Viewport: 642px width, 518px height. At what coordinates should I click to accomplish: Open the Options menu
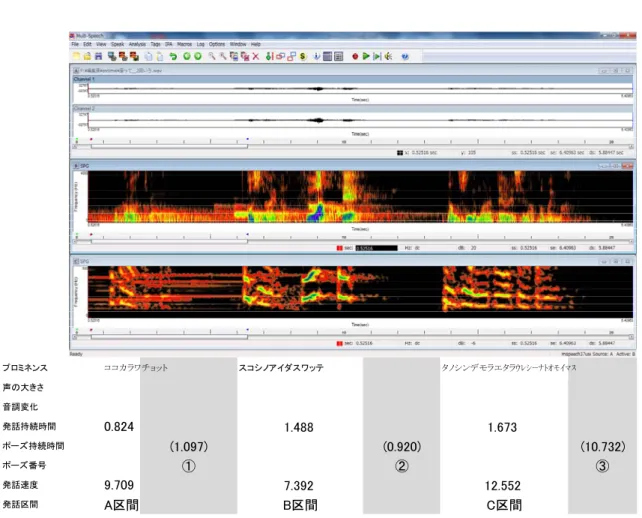217,44
